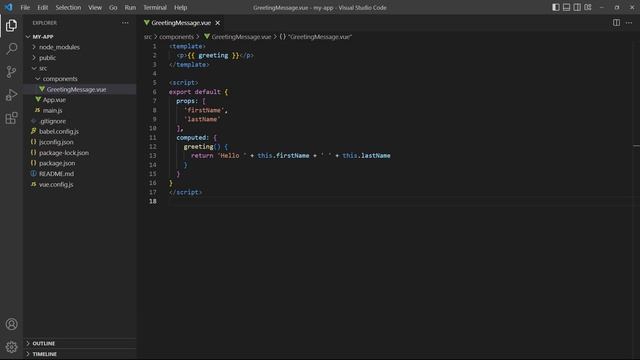The image size is (640, 360).
Task: Open the View menu
Action: pos(95,7)
